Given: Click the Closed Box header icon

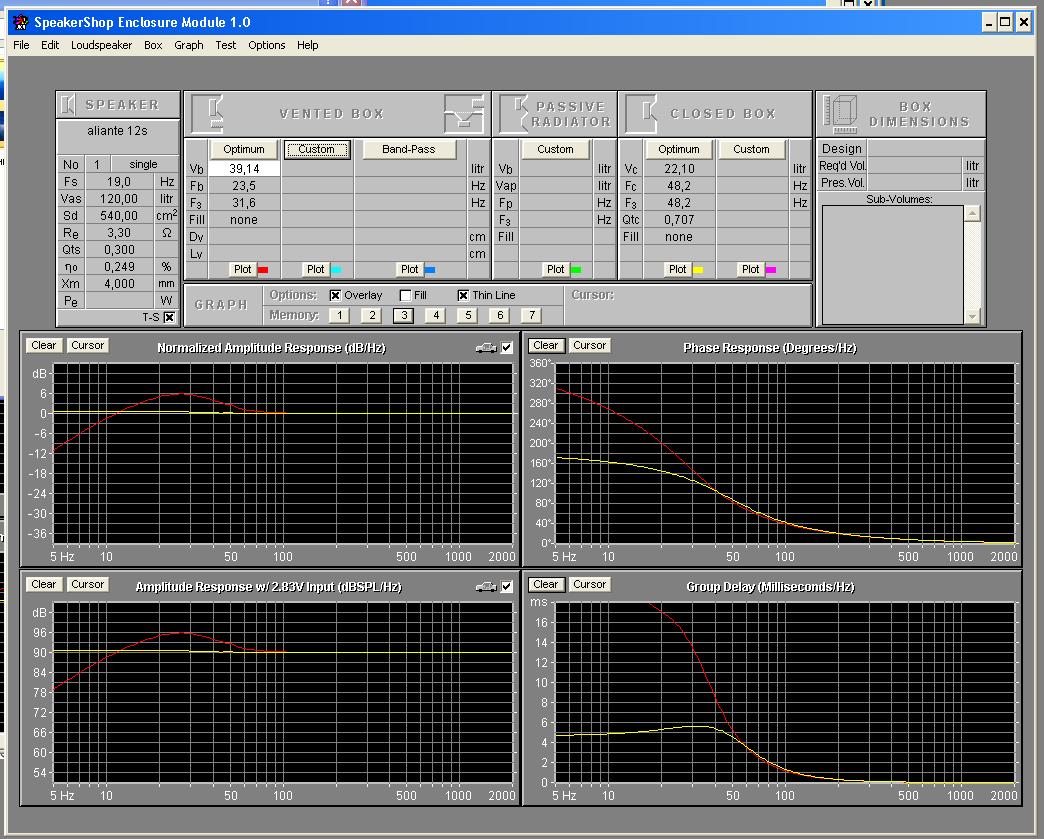Looking at the screenshot, I should pyautogui.click(x=642, y=112).
